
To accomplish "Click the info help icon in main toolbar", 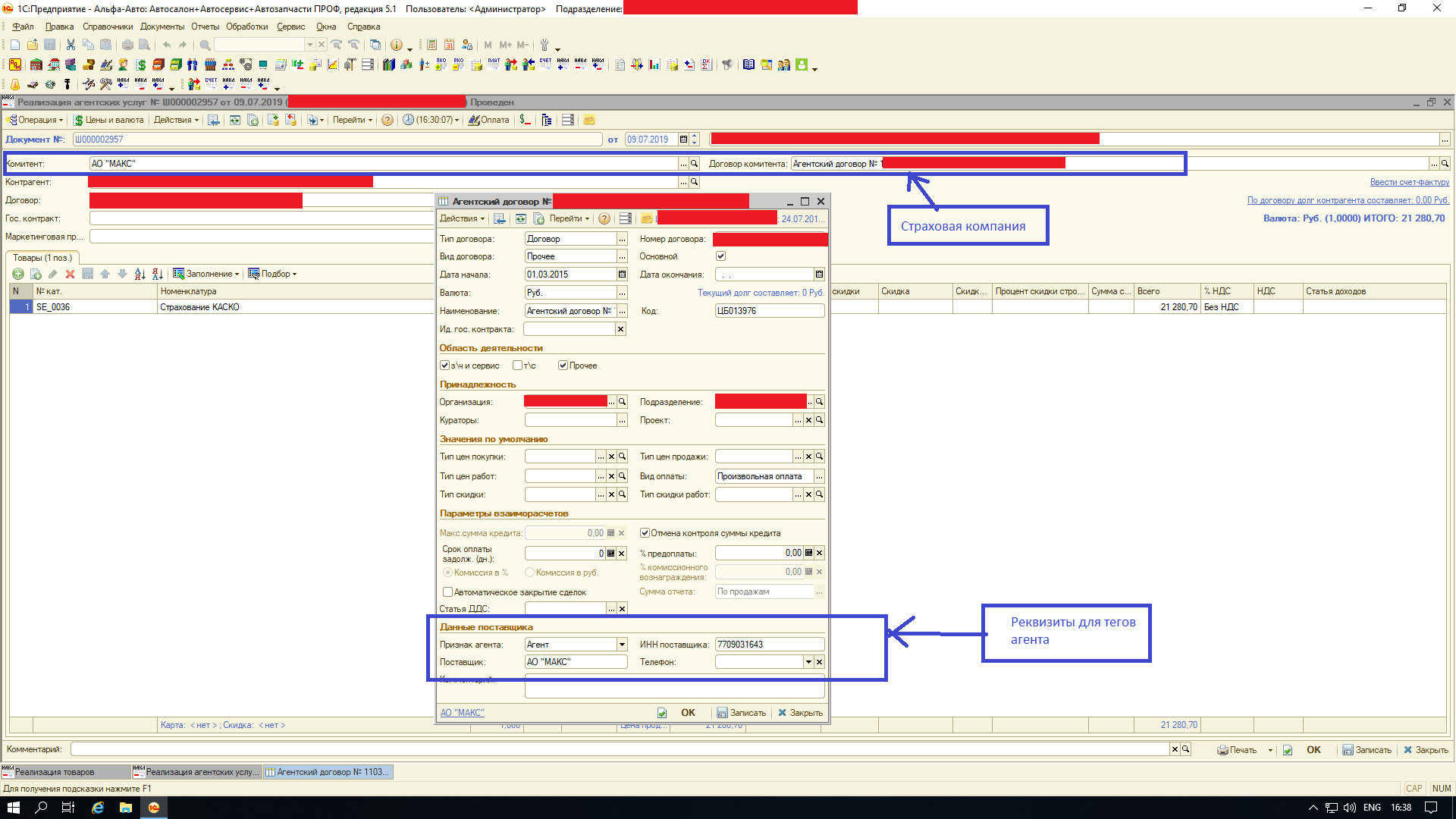I will [x=396, y=45].
